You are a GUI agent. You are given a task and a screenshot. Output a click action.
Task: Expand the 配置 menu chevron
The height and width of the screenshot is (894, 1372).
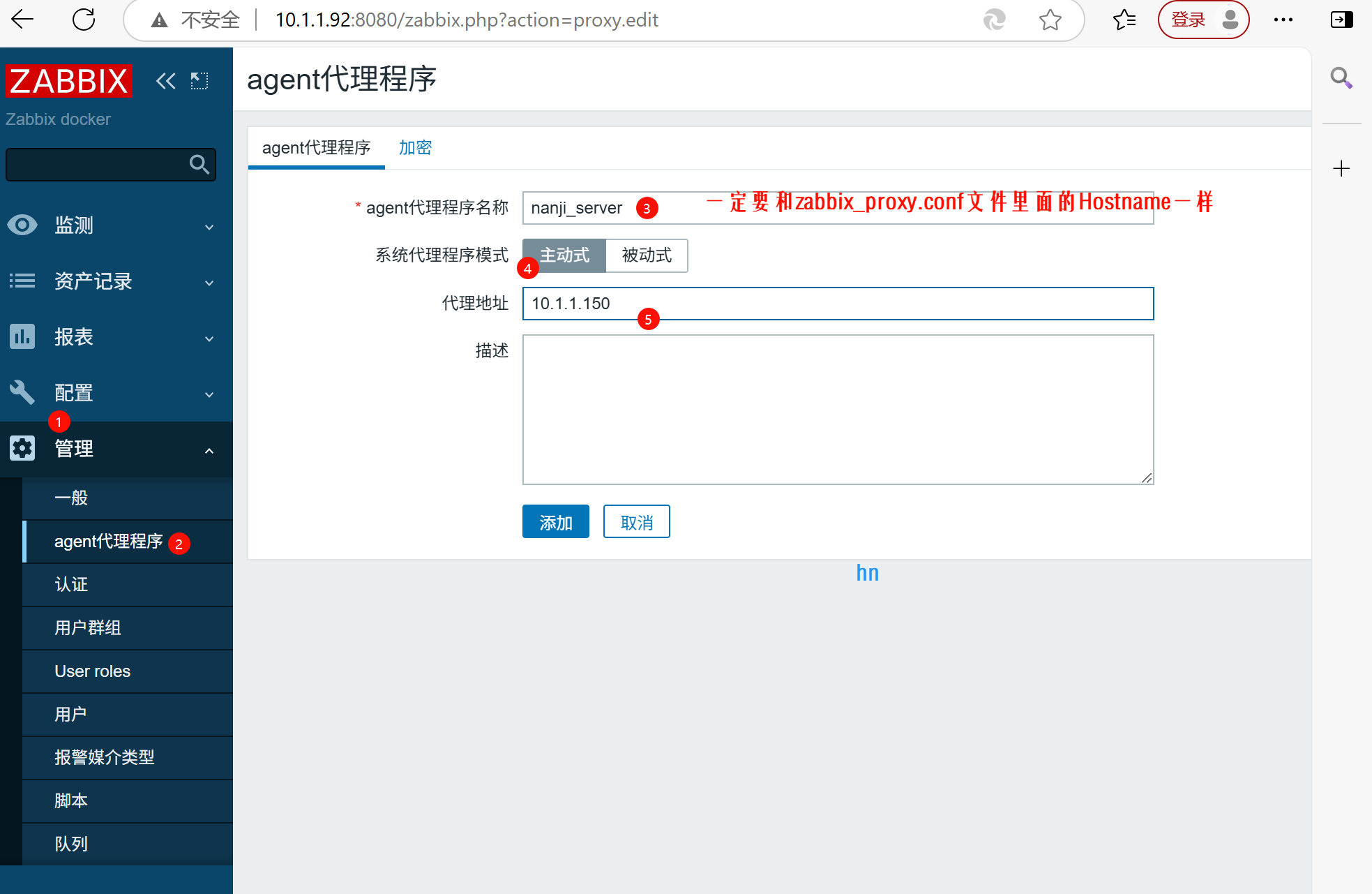[209, 394]
